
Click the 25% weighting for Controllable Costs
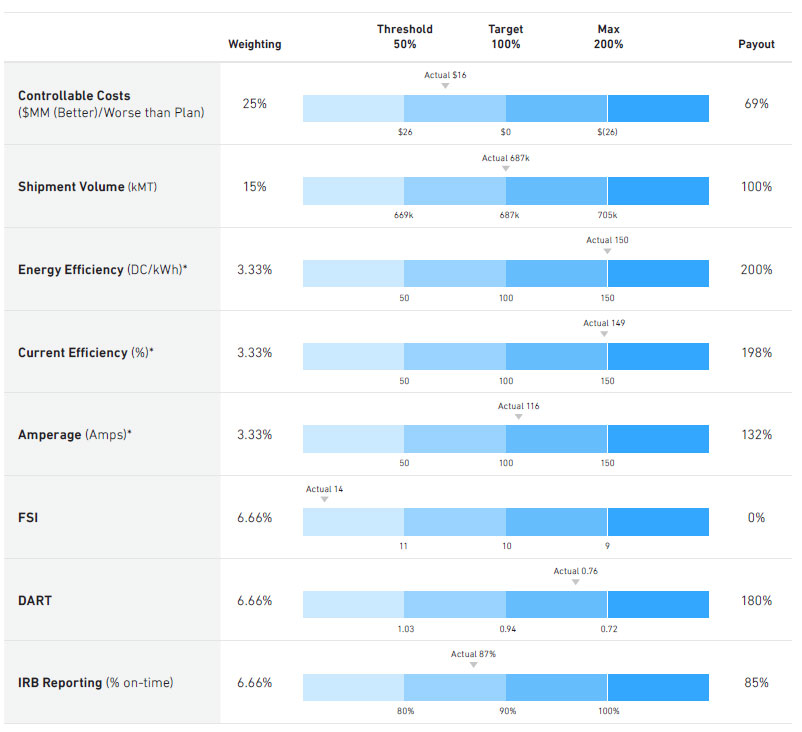254,104
